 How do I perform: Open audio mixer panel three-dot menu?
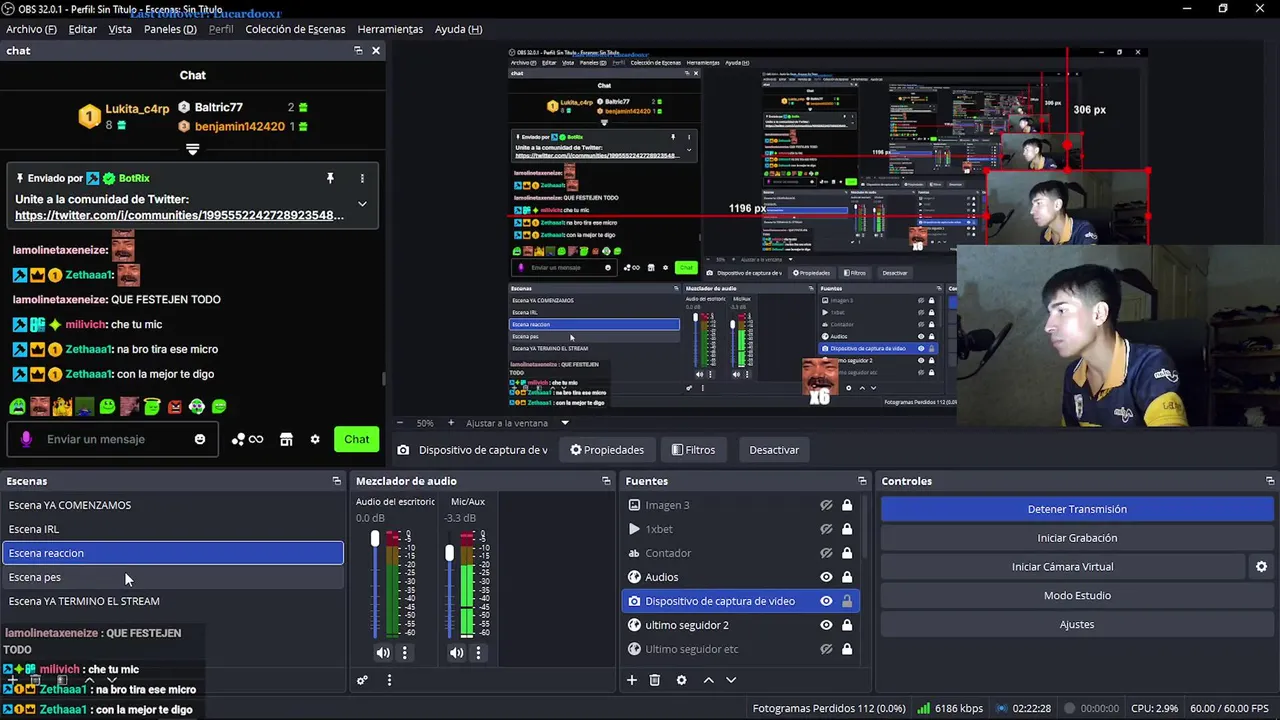click(x=389, y=680)
